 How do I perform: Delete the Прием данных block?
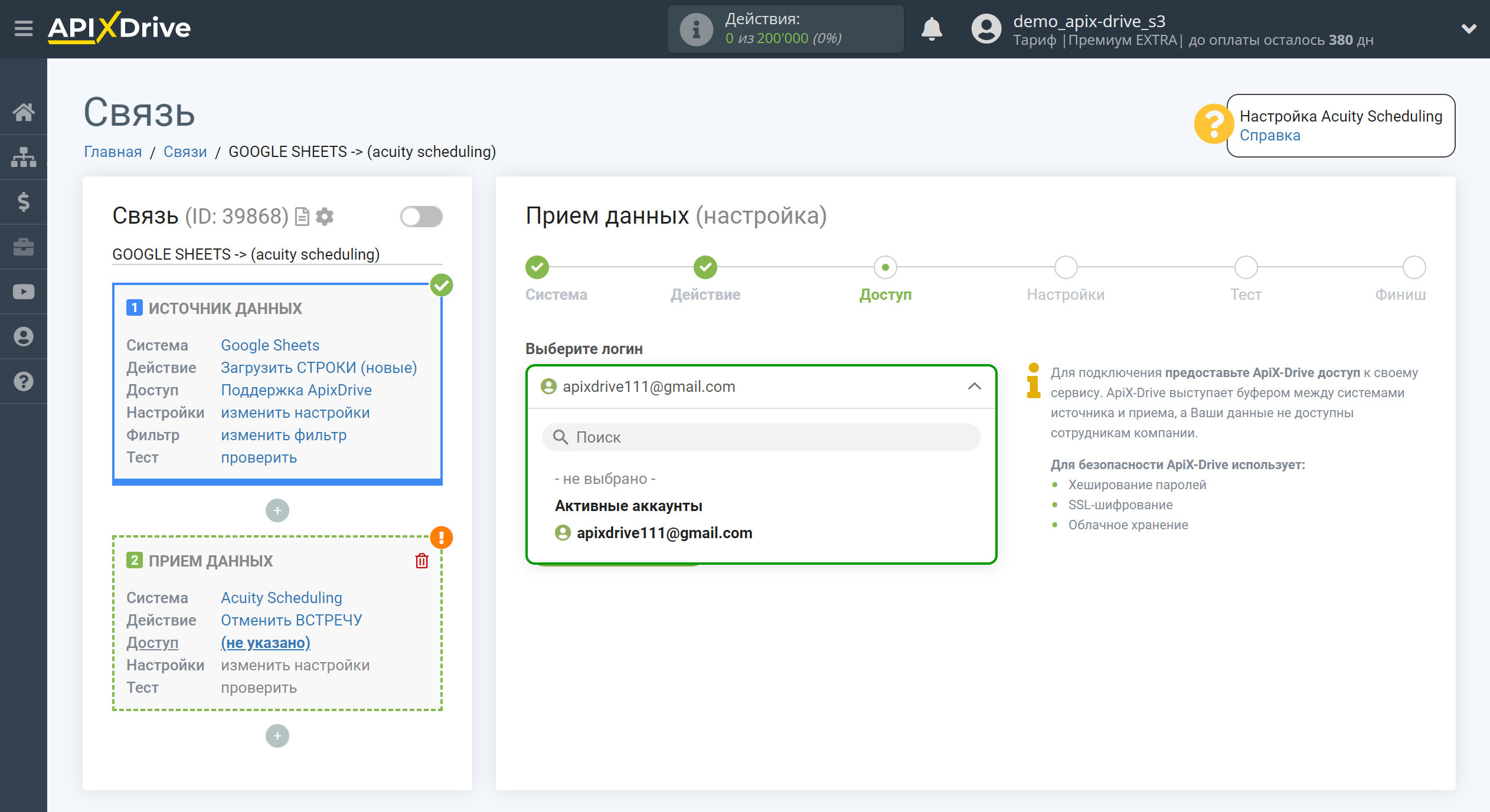421,561
